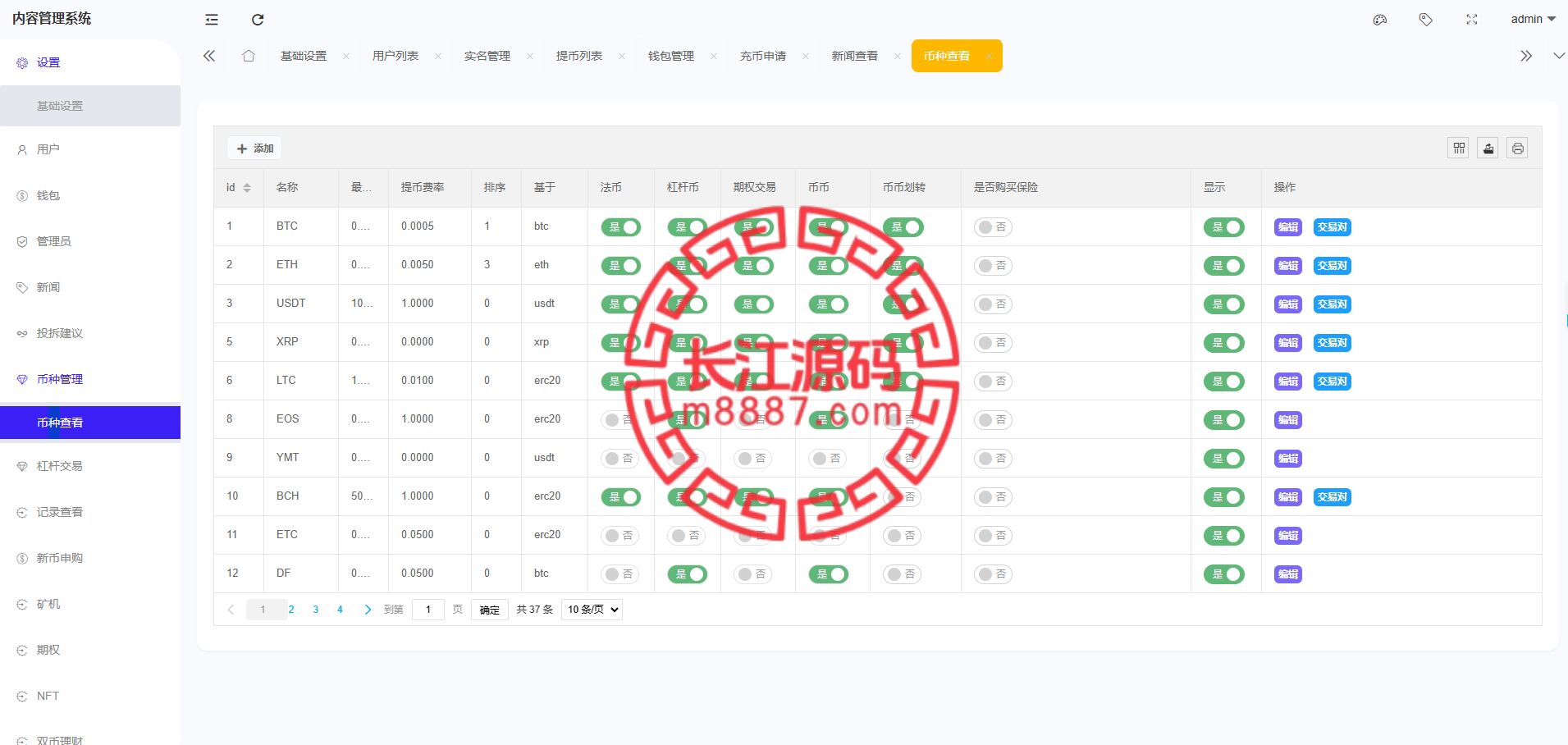Switch to 充币申请 tab
Viewport: 1568px width, 745px height.
pyautogui.click(x=763, y=56)
